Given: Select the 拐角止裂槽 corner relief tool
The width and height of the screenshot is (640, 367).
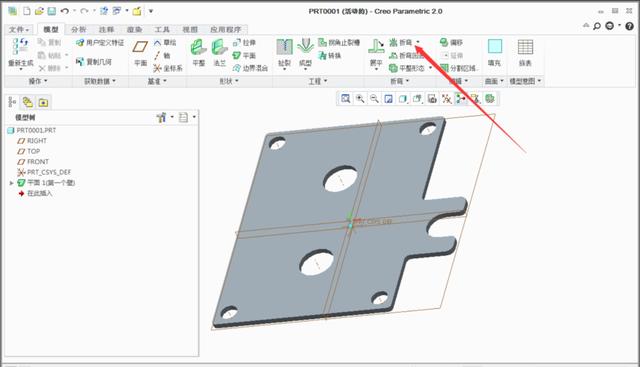Looking at the screenshot, I should [339, 42].
